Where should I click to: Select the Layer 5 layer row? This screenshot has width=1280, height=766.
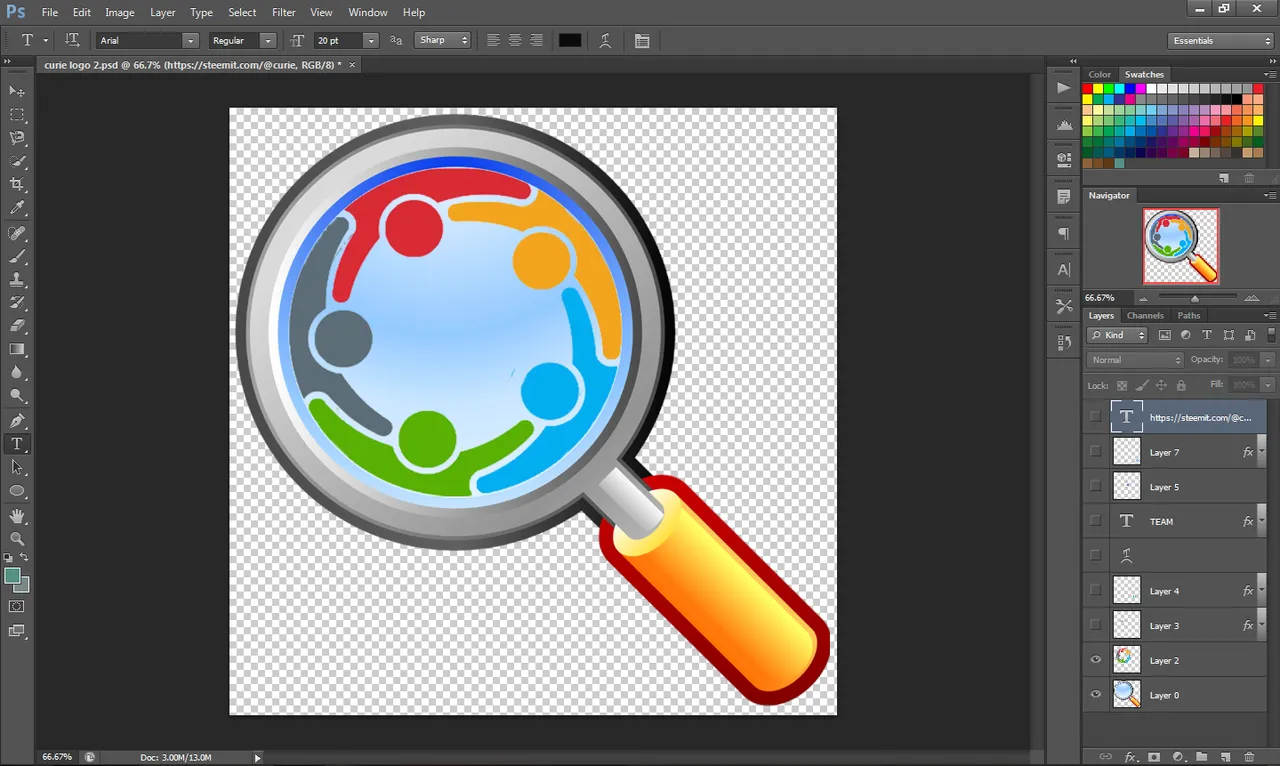1175,487
